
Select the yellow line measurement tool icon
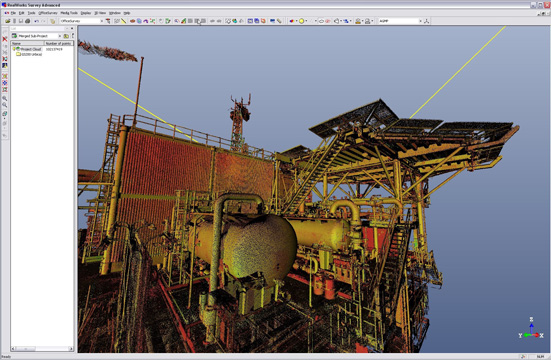pos(124,21)
